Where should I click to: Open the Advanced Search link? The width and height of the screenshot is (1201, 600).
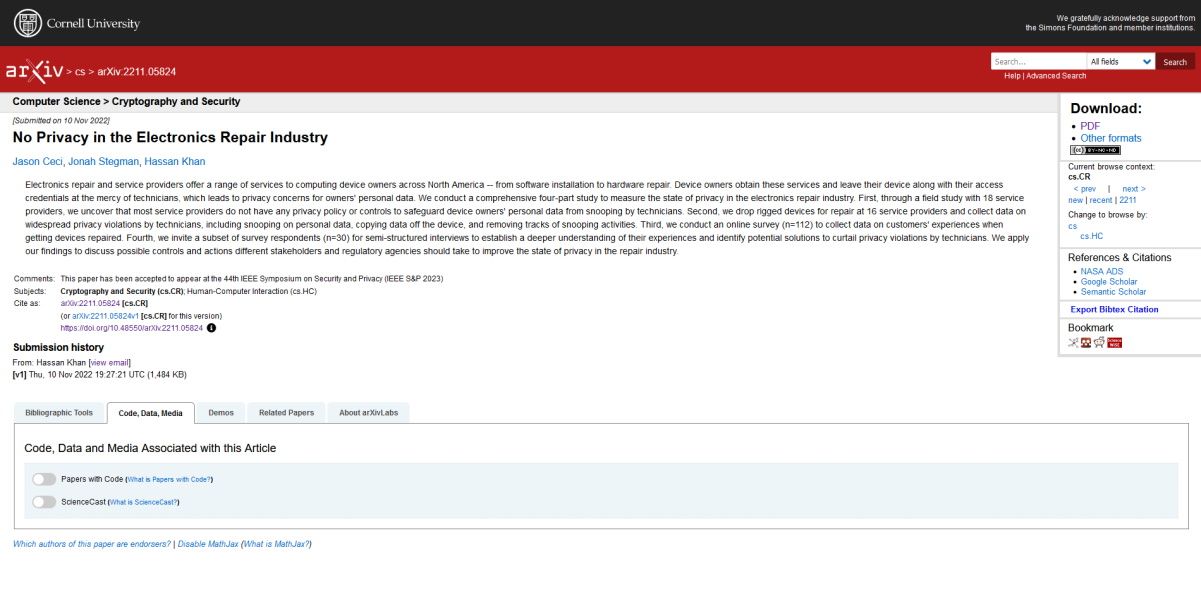1056,76
